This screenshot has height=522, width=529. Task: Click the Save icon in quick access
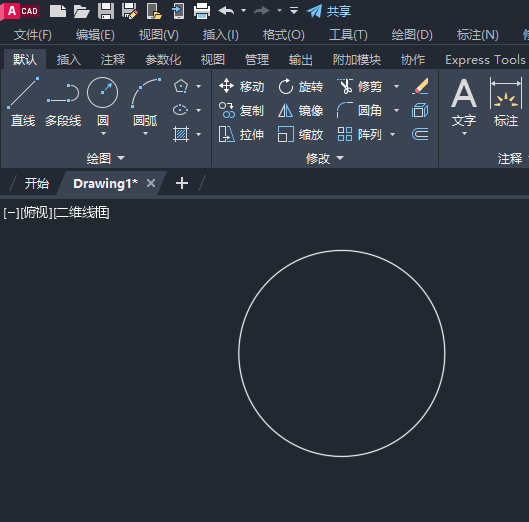[106, 11]
